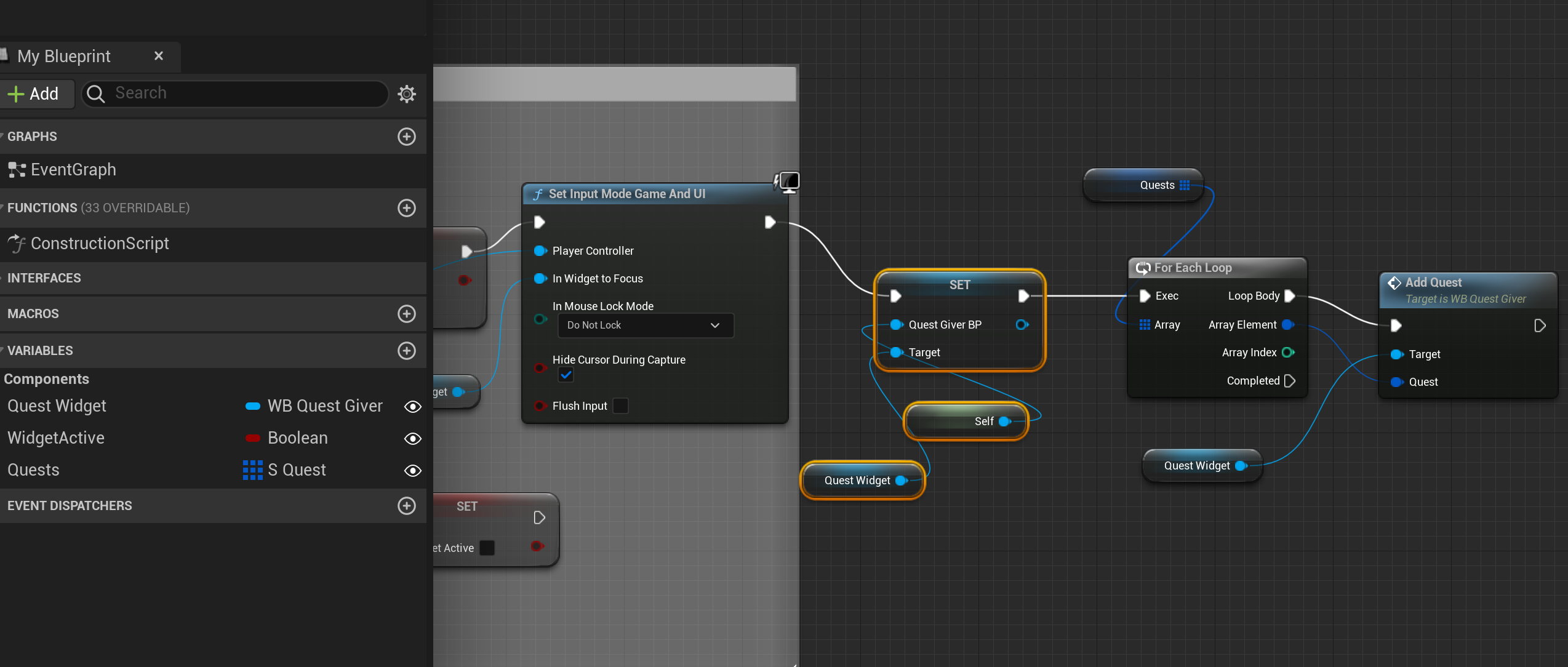Viewport: 1568px width, 667px height.
Task: Enable the Flush Input checkbox
Action: pyautogui.click(x=621, y=406)
